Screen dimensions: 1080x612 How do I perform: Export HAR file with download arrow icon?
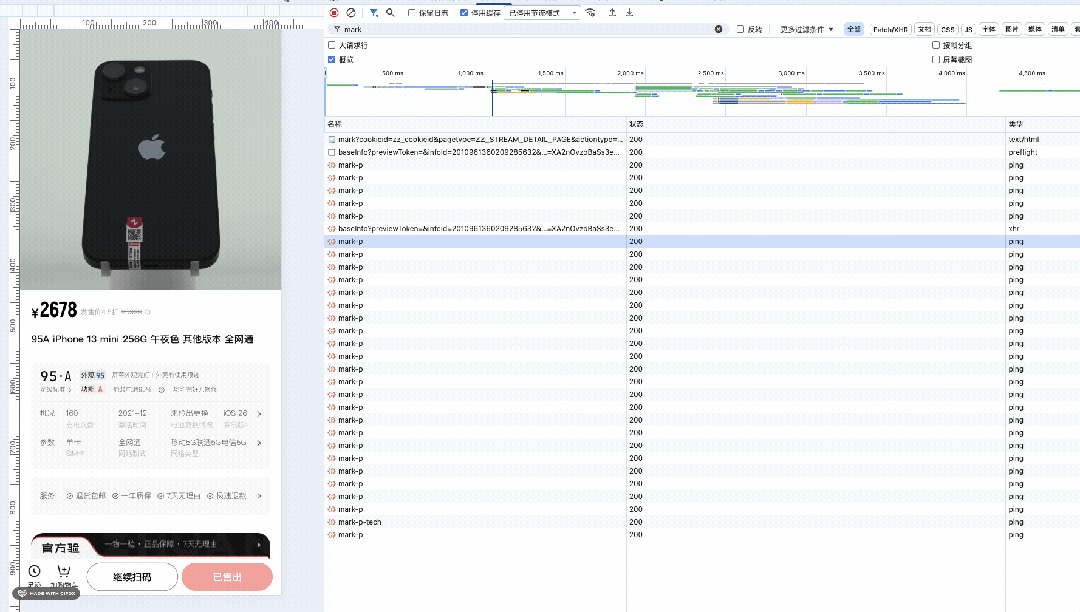(630, 12)
